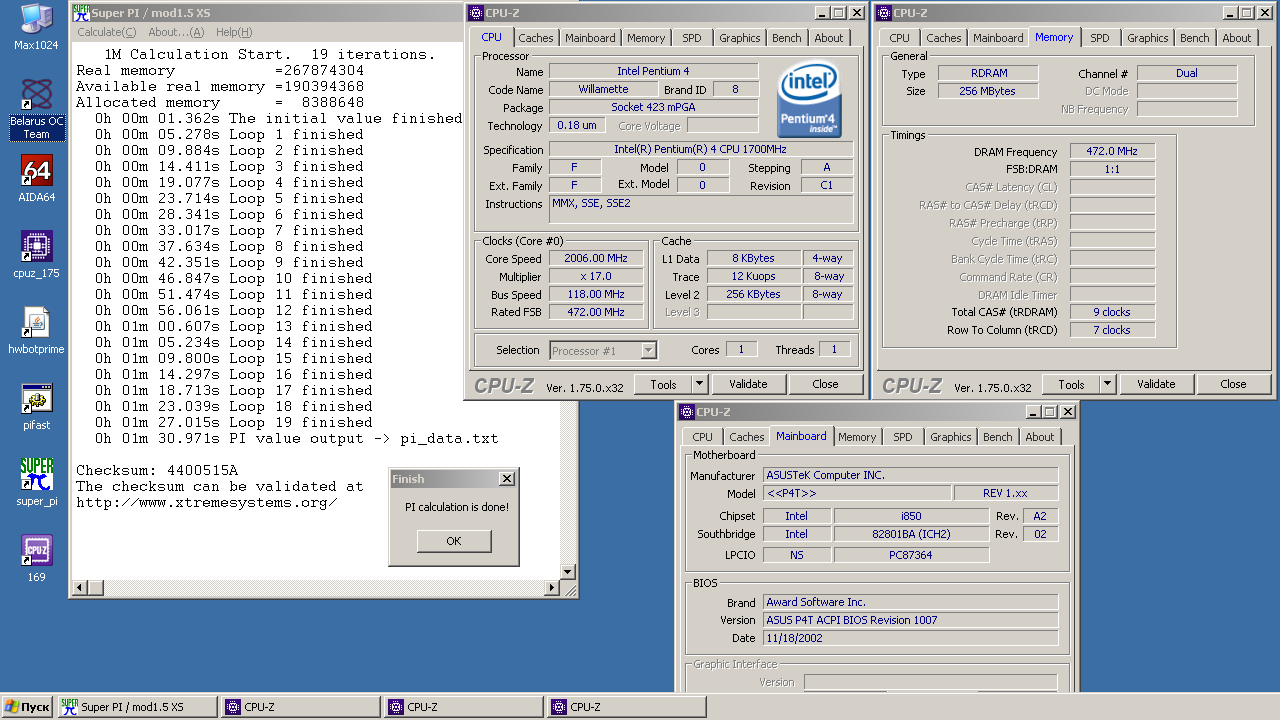Click the BIOS Date field 11/18/2002
This screenshot has width=1280, height=720.
coord(911,638)
